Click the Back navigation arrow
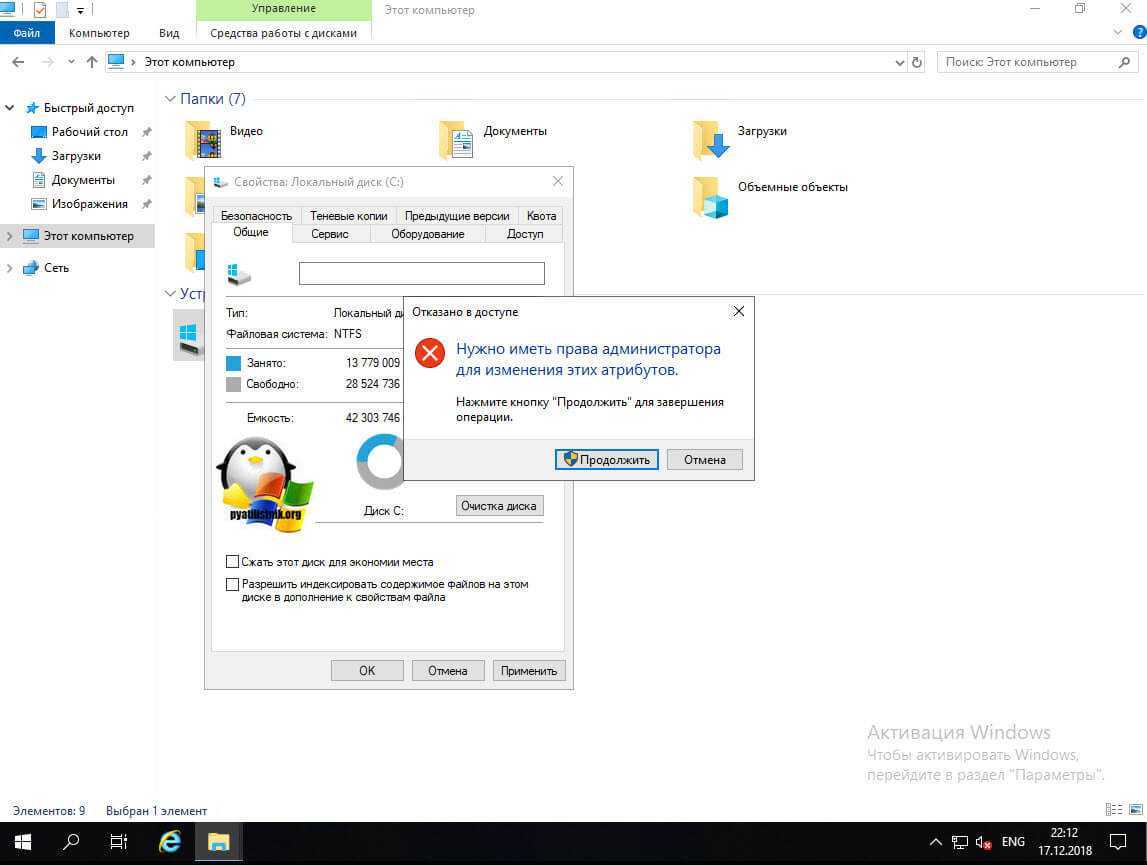1147x865 pixels. (x=18, y=62)
